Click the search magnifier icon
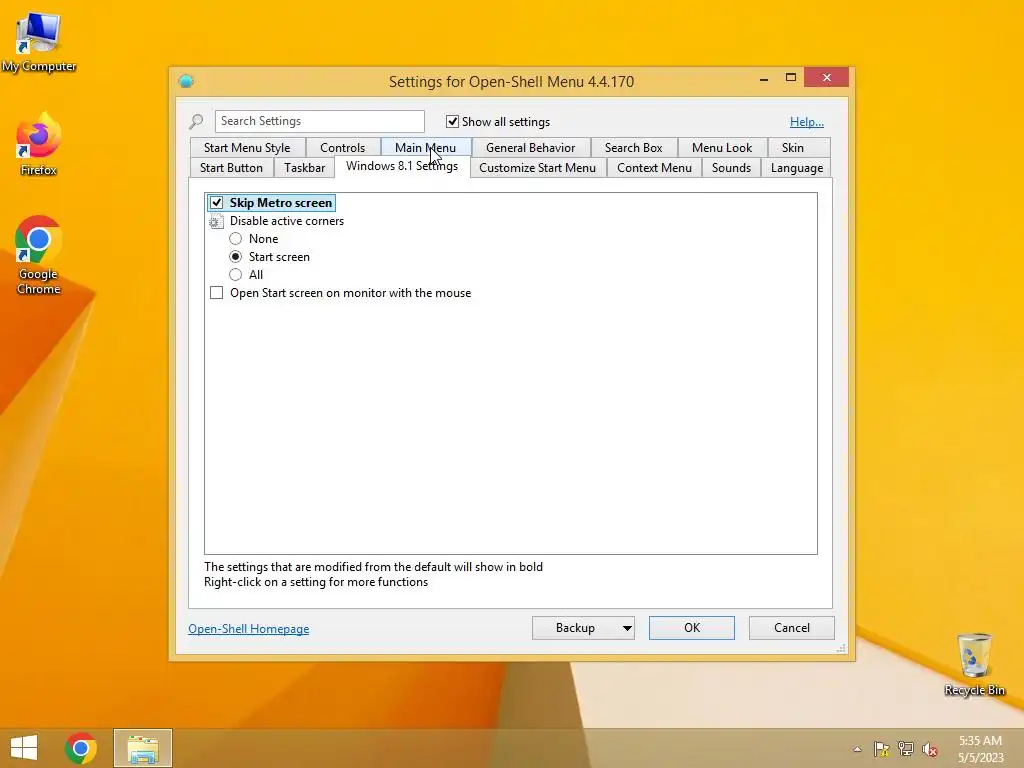1024x768 pixels. (196, 121)
